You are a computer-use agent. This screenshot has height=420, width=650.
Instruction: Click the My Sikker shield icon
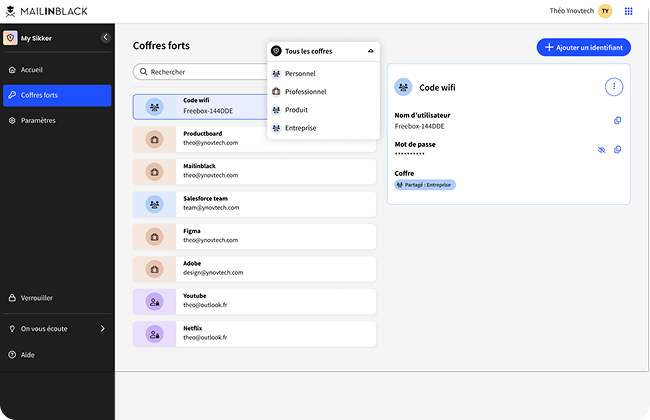click(10, 38)
